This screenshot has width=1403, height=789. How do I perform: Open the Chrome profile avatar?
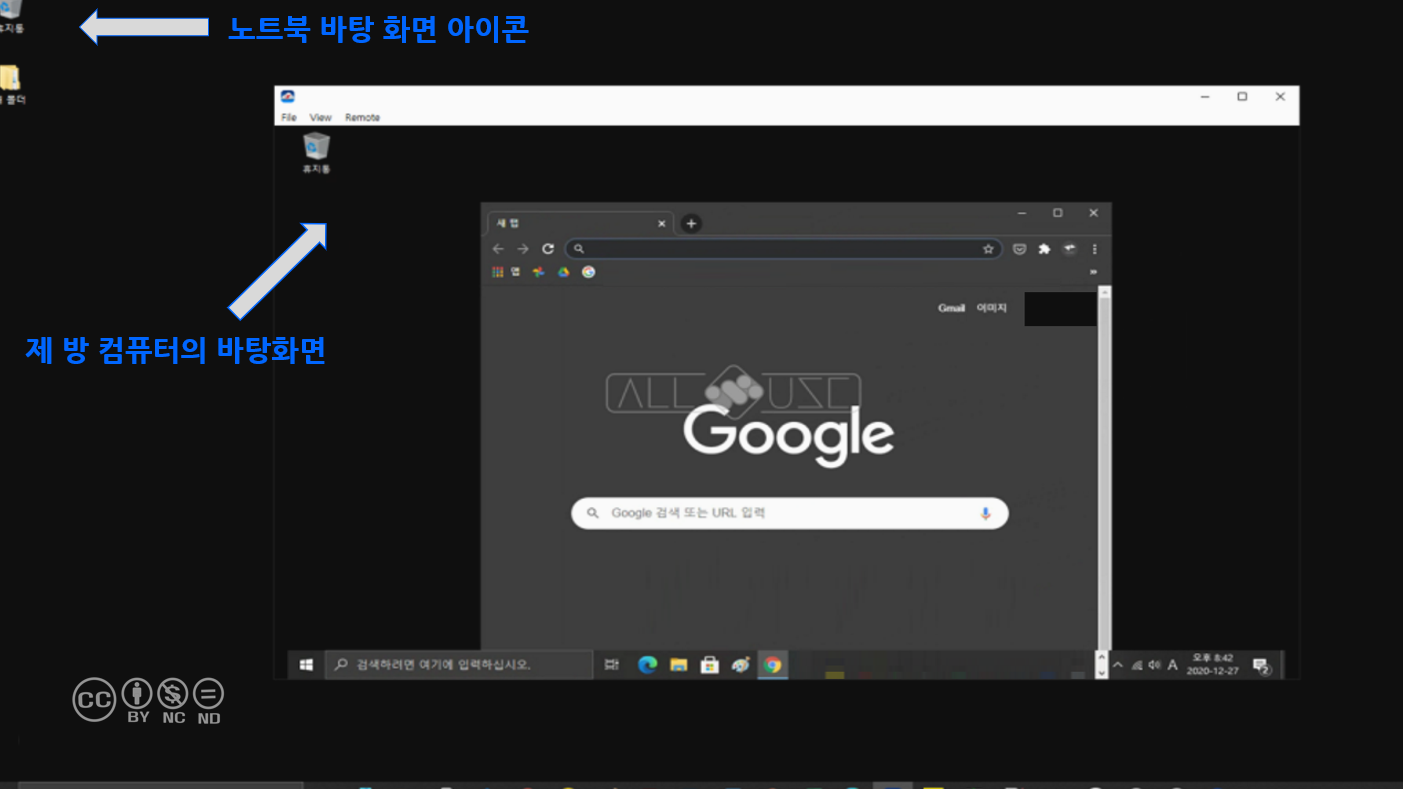click(1069, 249)
